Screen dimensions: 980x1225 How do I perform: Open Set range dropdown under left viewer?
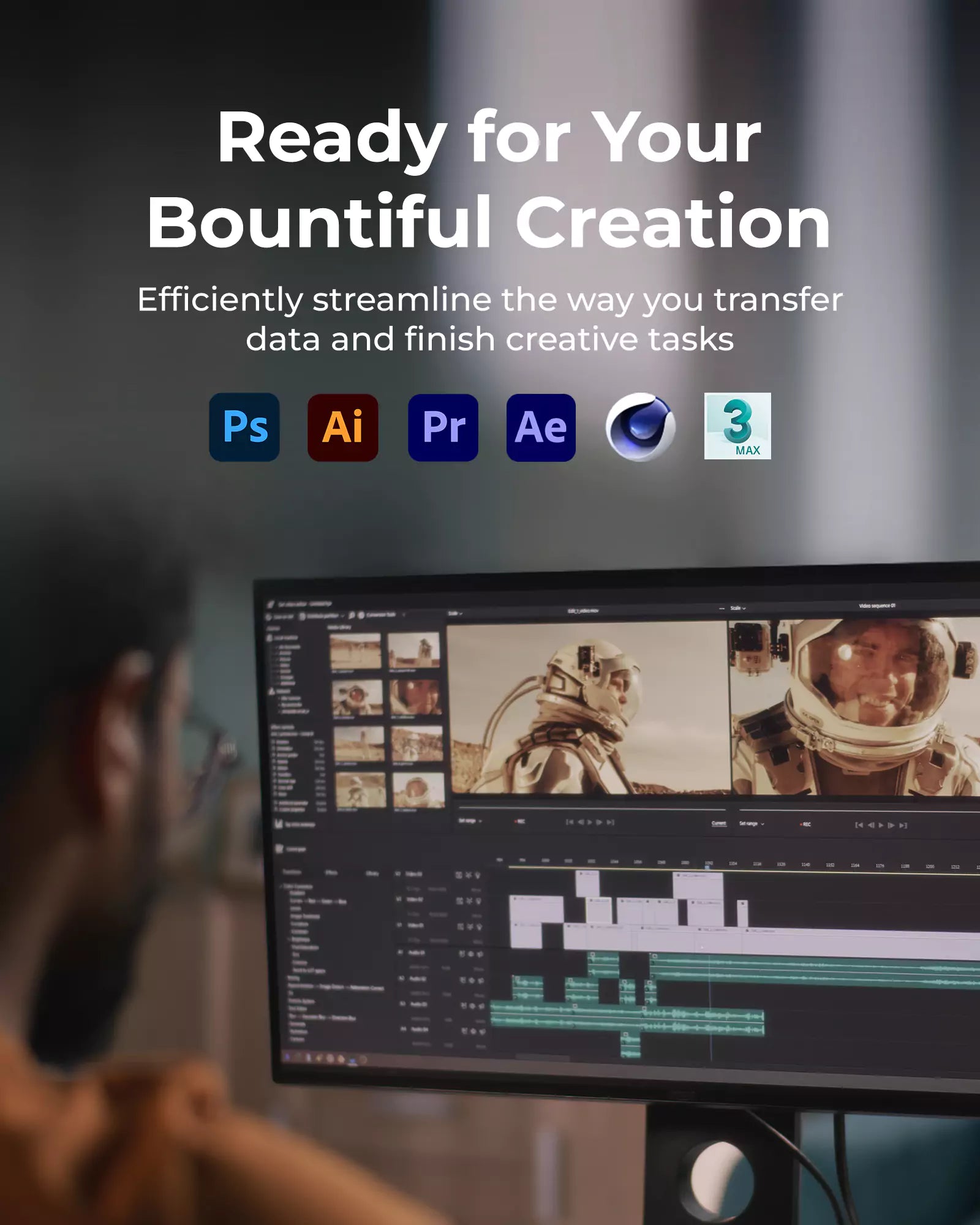click(x=470, y=821)
